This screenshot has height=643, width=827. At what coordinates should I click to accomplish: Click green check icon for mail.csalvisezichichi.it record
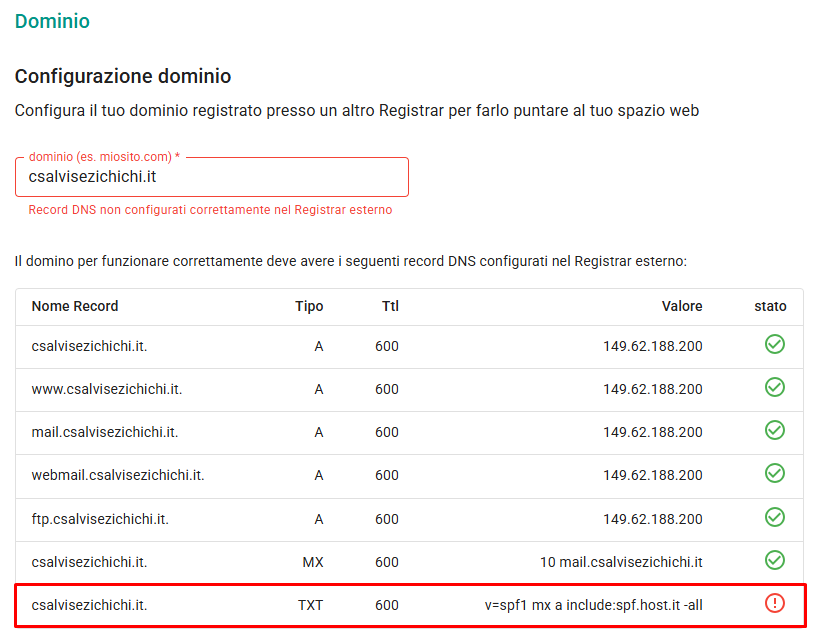774,430
